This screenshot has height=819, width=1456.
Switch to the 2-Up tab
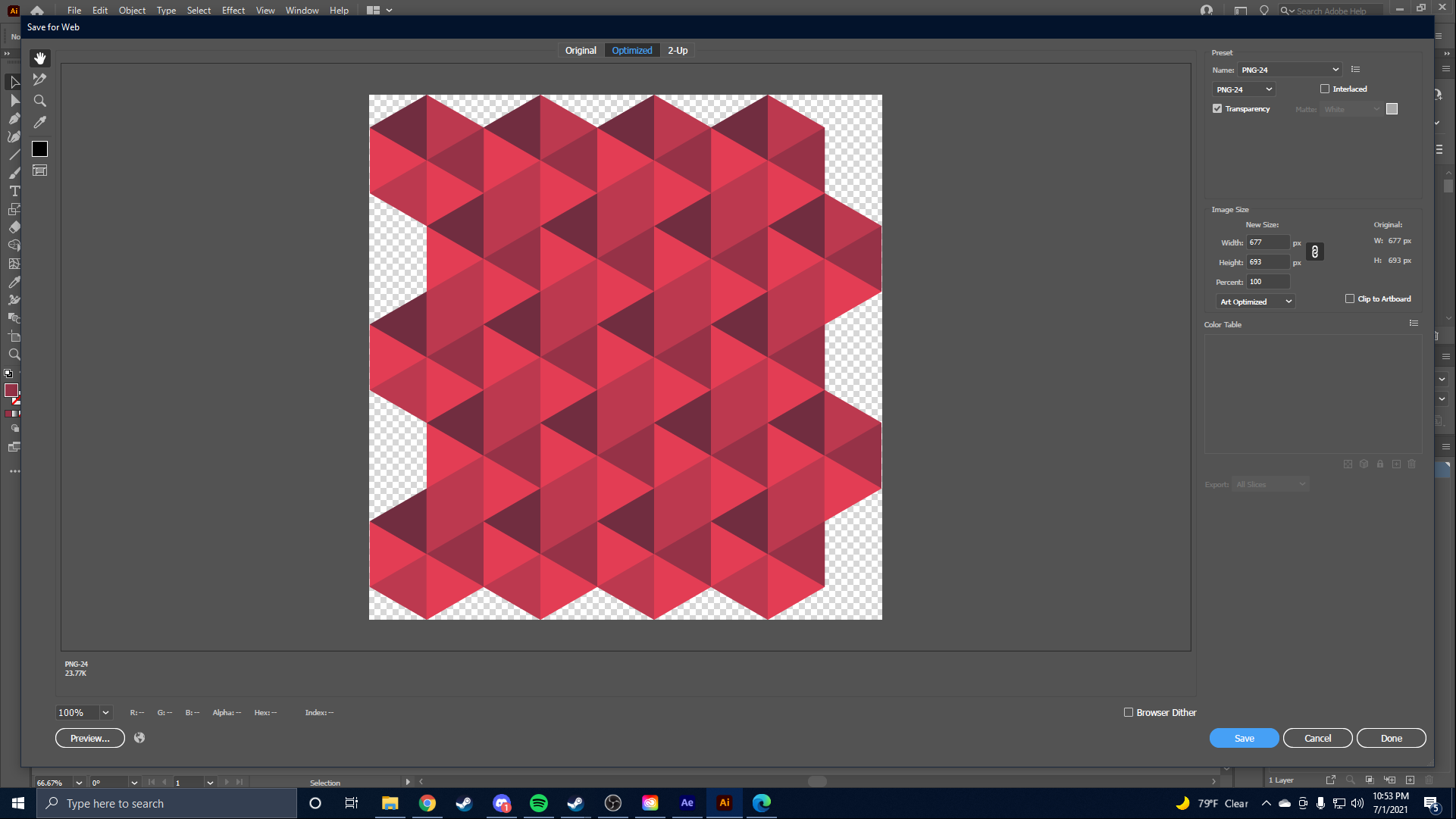point(677,50)
